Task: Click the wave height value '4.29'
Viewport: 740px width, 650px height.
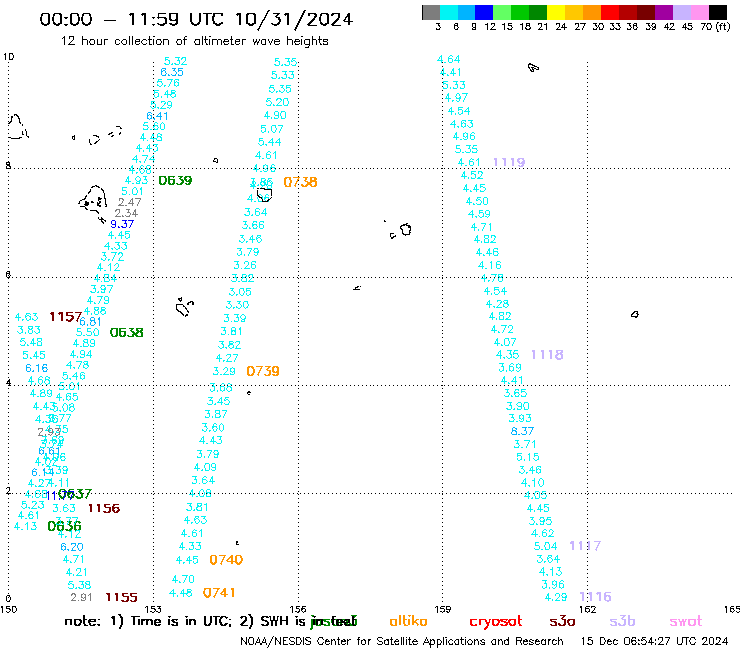Action: [x=556, y=597]
